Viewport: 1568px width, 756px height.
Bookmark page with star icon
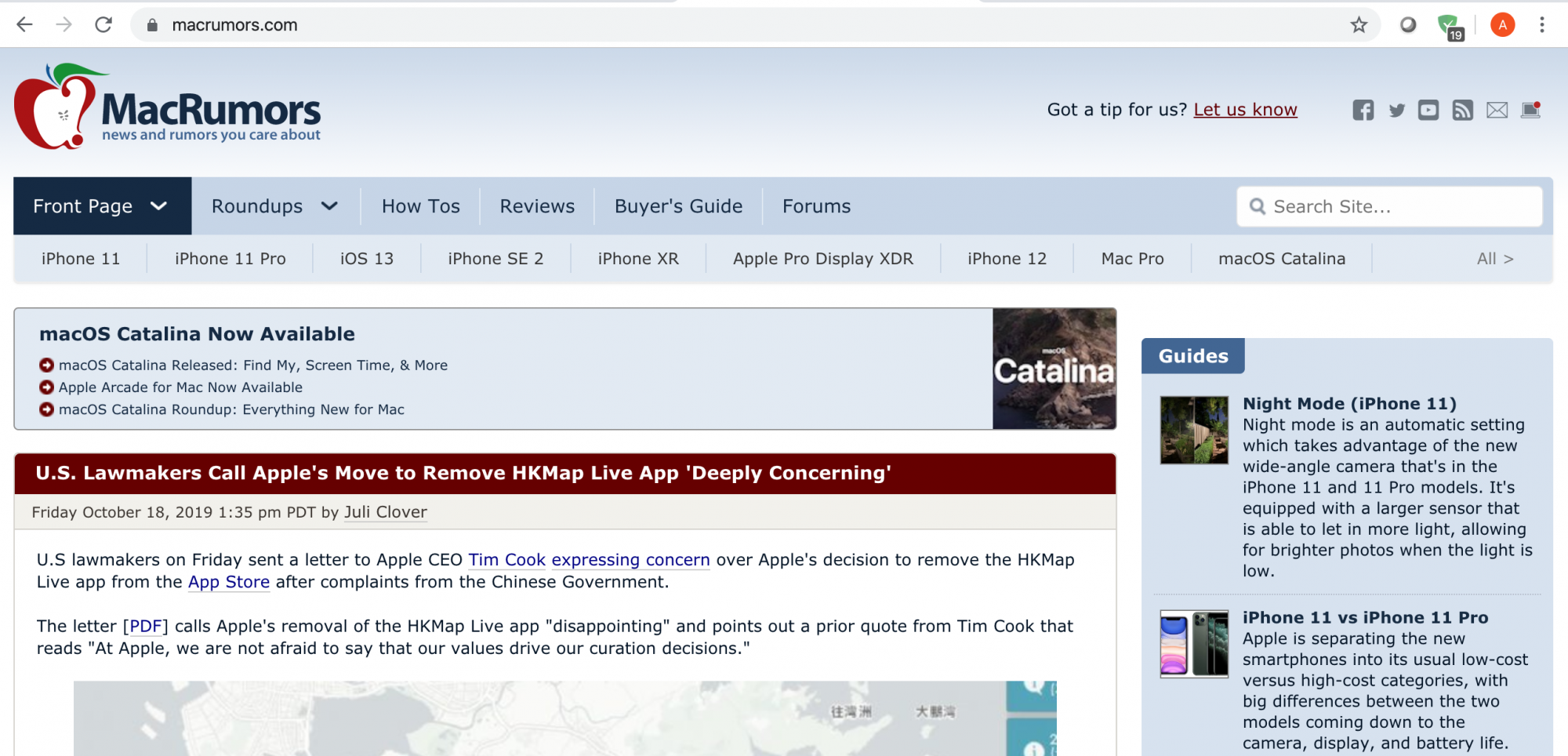(x=1359, y=25)
